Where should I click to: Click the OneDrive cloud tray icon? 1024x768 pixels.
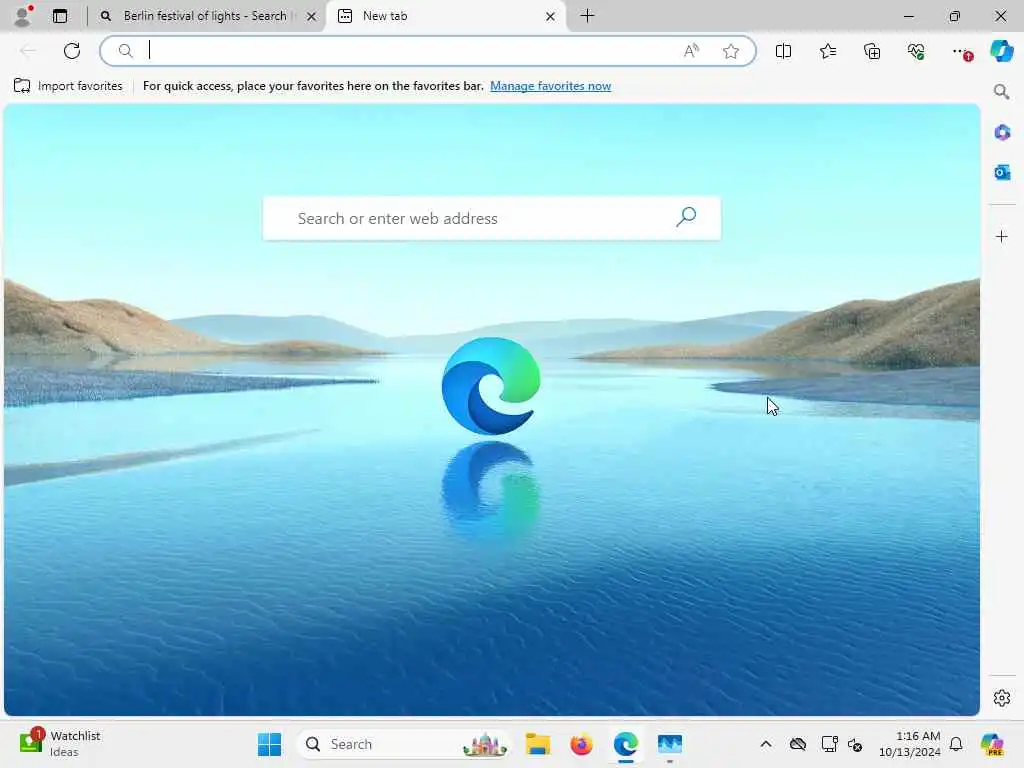coord(797,744)
